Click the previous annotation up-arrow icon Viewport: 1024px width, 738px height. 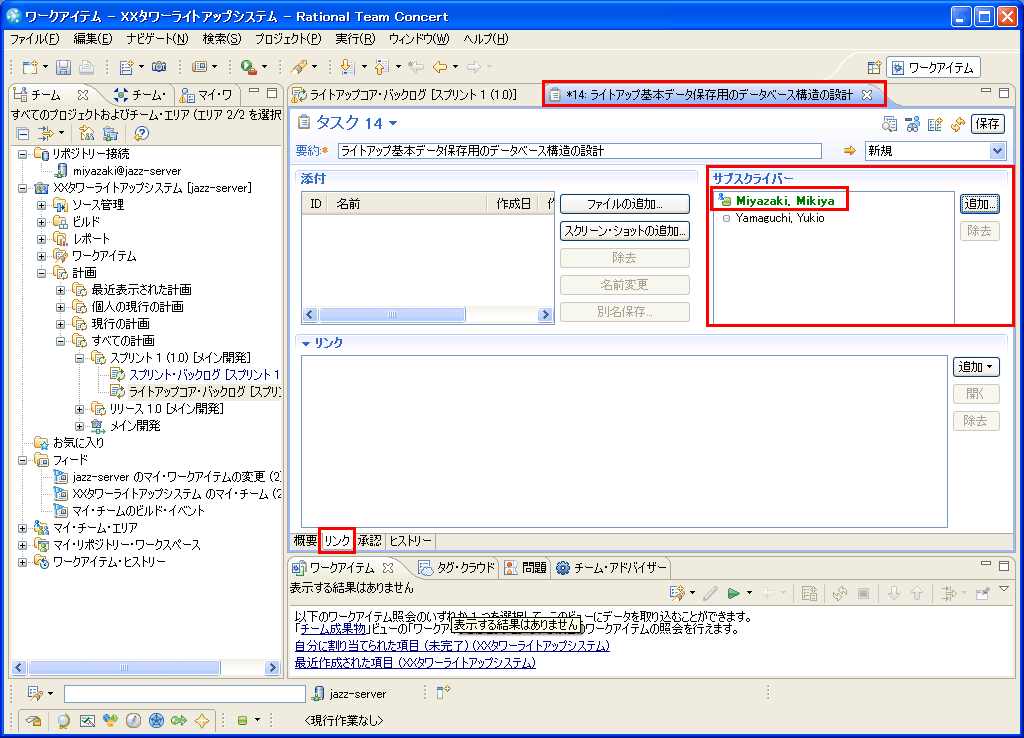click(382, 67)
